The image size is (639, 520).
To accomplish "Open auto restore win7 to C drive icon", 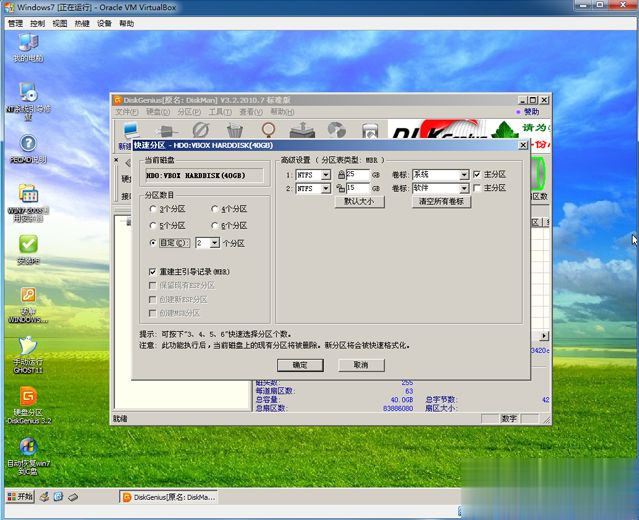I will click(28, 456).
